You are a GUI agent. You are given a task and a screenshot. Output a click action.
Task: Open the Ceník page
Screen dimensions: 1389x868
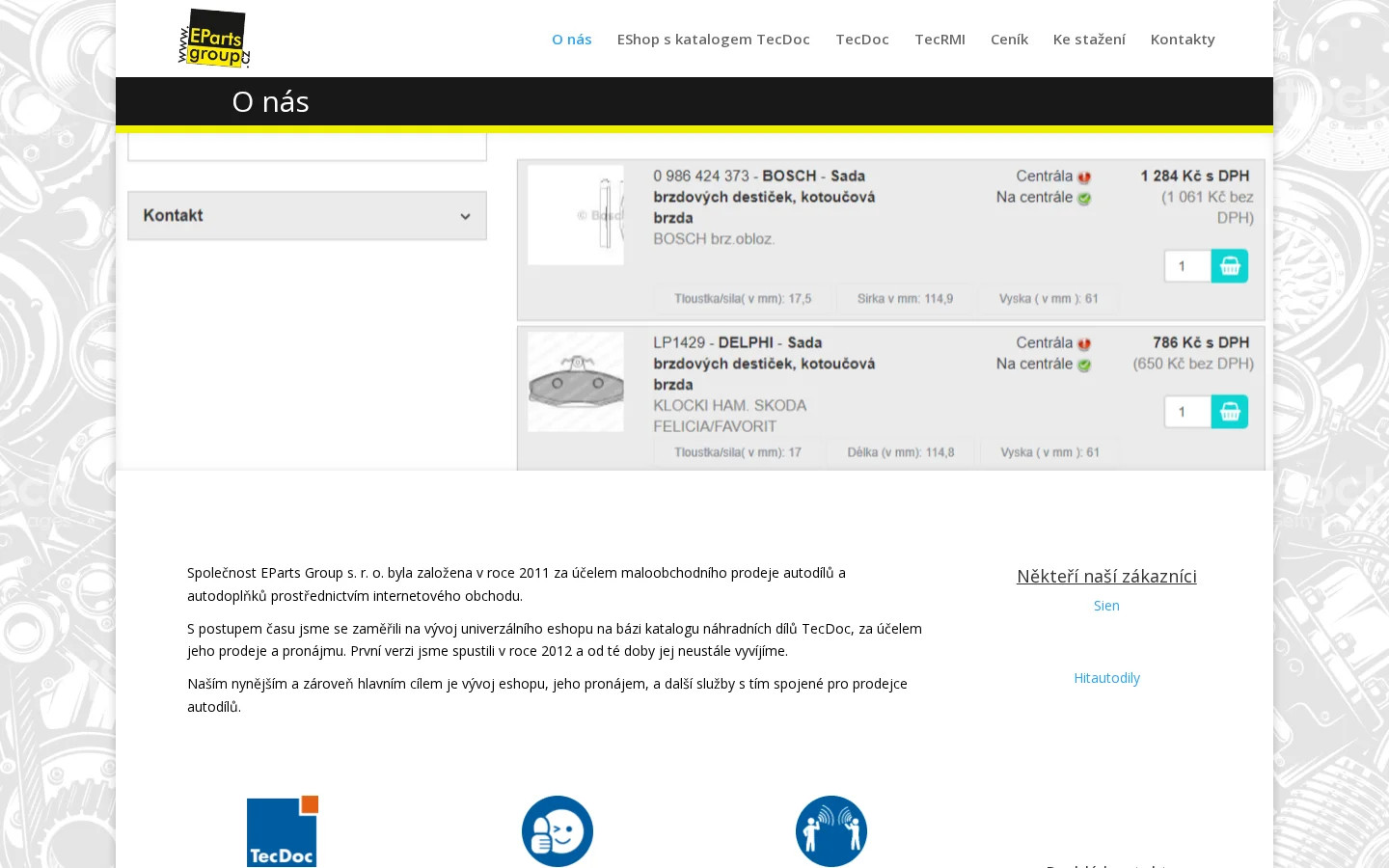[1009, 40]
